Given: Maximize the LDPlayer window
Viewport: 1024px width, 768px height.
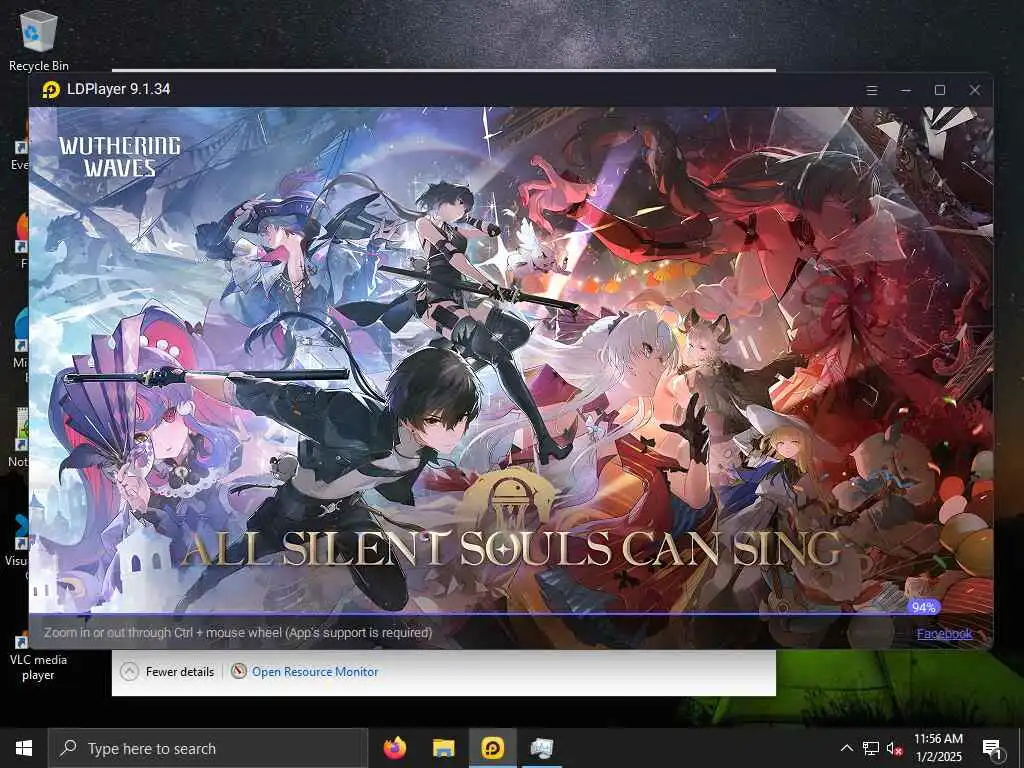Looking at the screenshot, I should 940,90.
